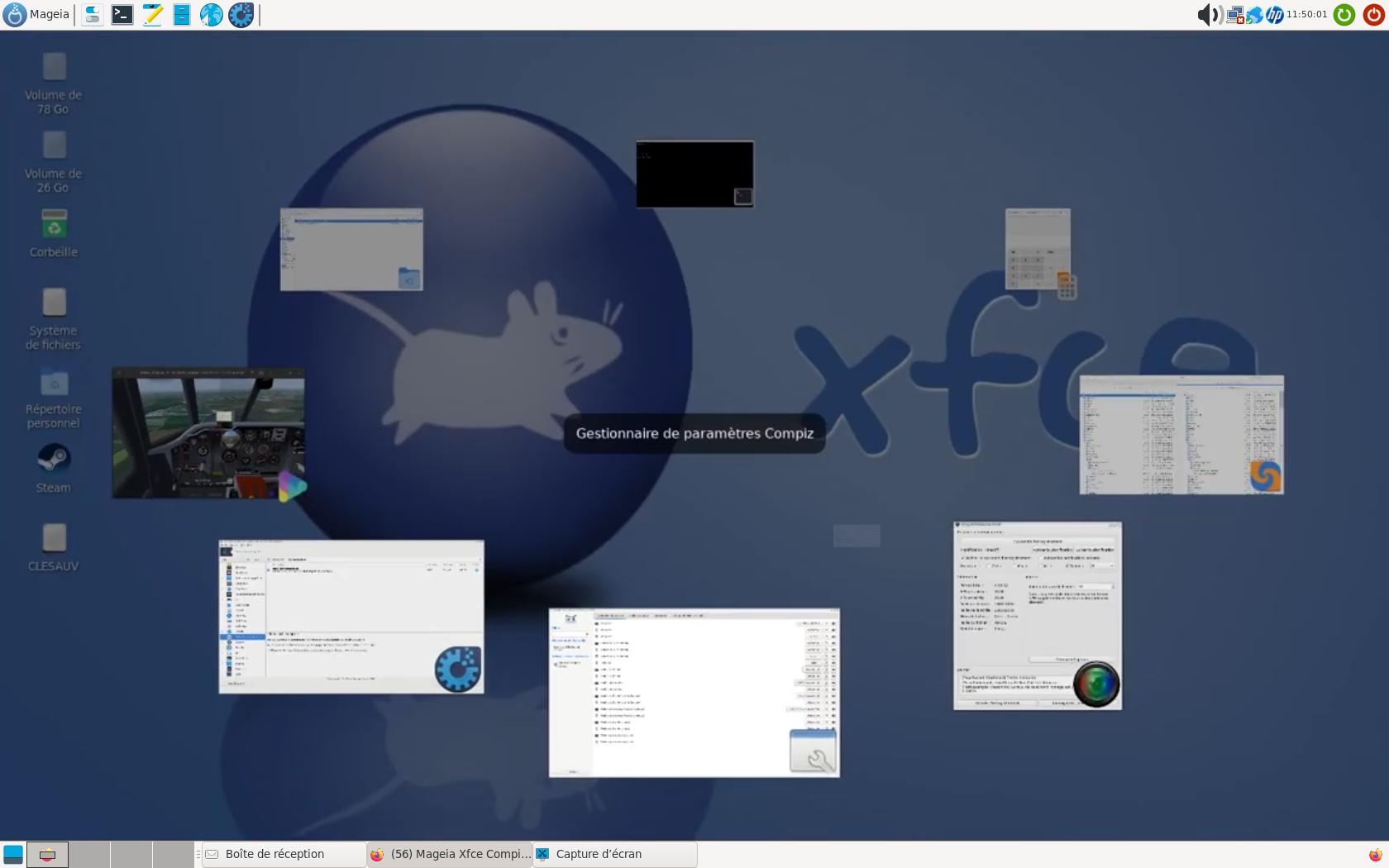Screen dimensions: 1389x868
Task: Open the terminal emulator from the panel
Action: 122,14
